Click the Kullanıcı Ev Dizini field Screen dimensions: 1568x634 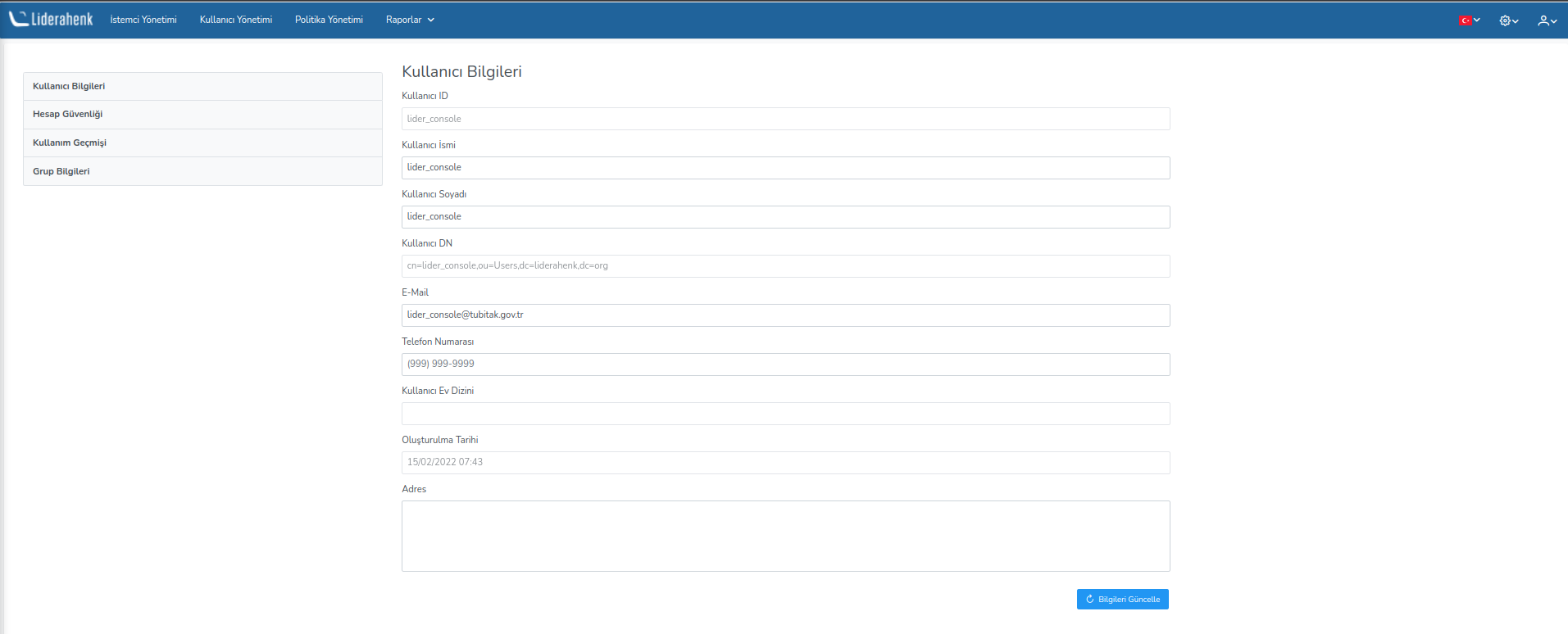coord(785,414)
